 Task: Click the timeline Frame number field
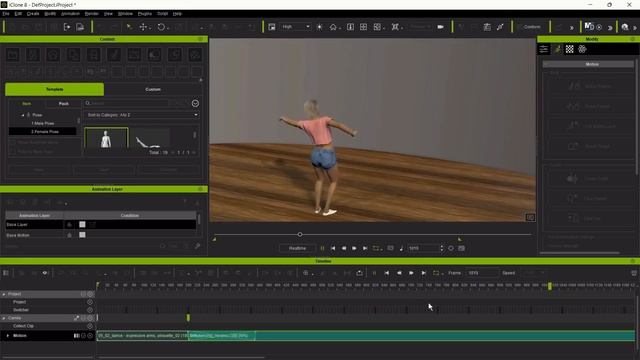(x=482, y=273)
